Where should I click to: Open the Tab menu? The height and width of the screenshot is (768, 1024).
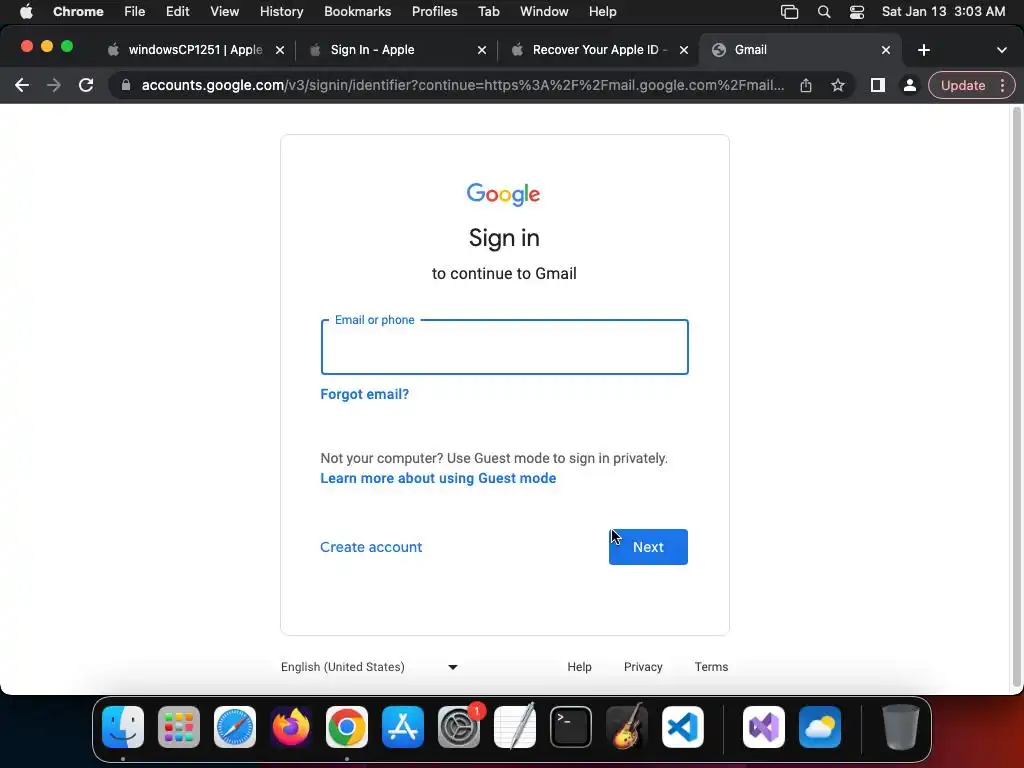(x=488, y=12)
